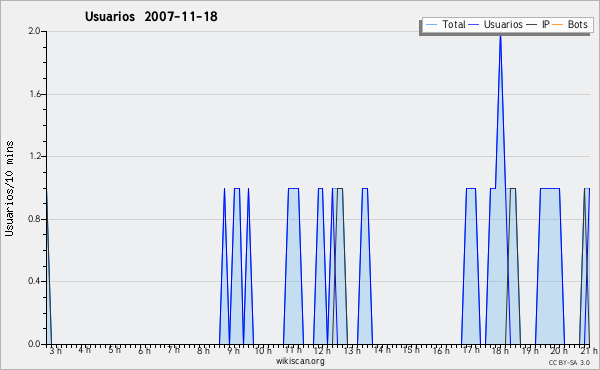Screen dimensions: 600x370
Task: Click the '3 h' x-axis label
Action: click(x=55, y=350)
